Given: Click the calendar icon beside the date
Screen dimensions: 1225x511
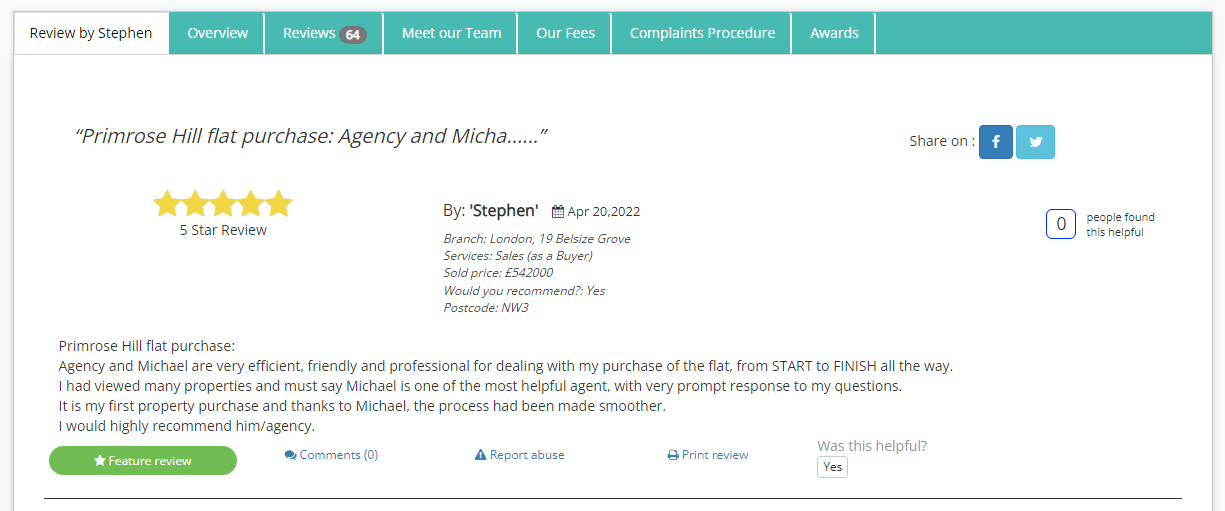Looking at the screenshot, I should click(x=558, y=212).
